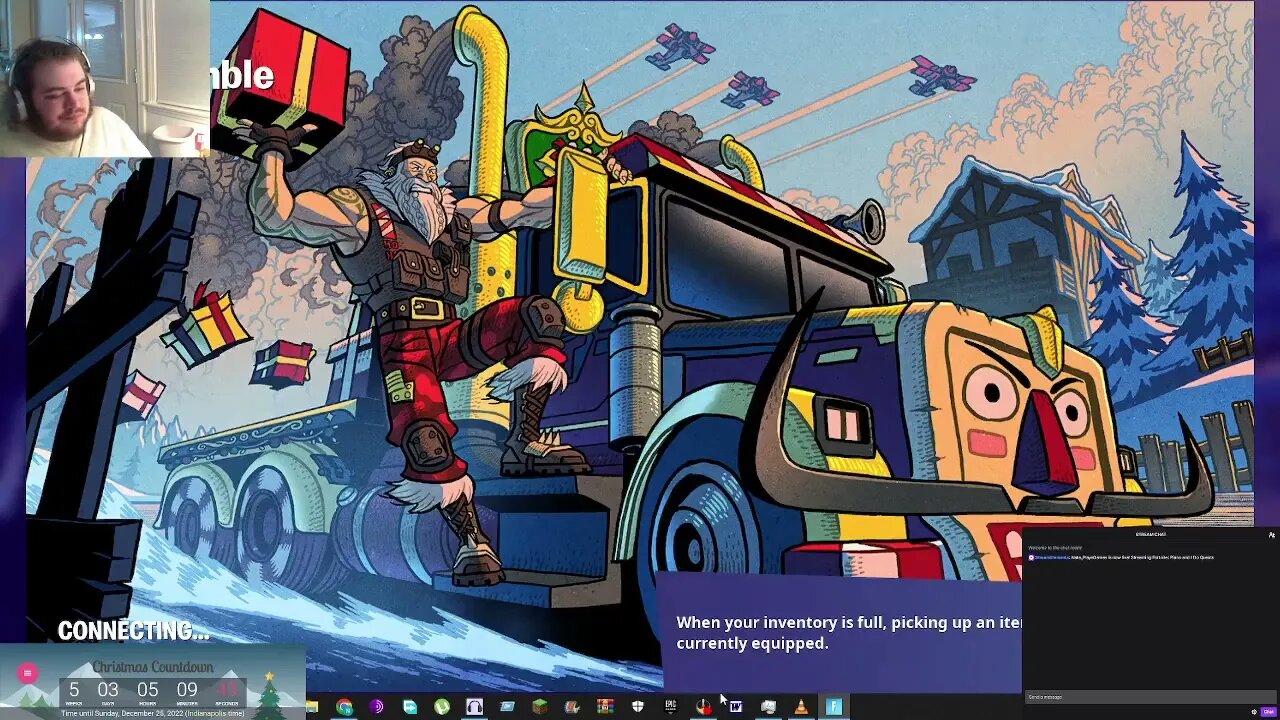The image size is (1280, 720).
Task: Click the 'Welcome to the chat room' message
Action: tap(1053, 548)
